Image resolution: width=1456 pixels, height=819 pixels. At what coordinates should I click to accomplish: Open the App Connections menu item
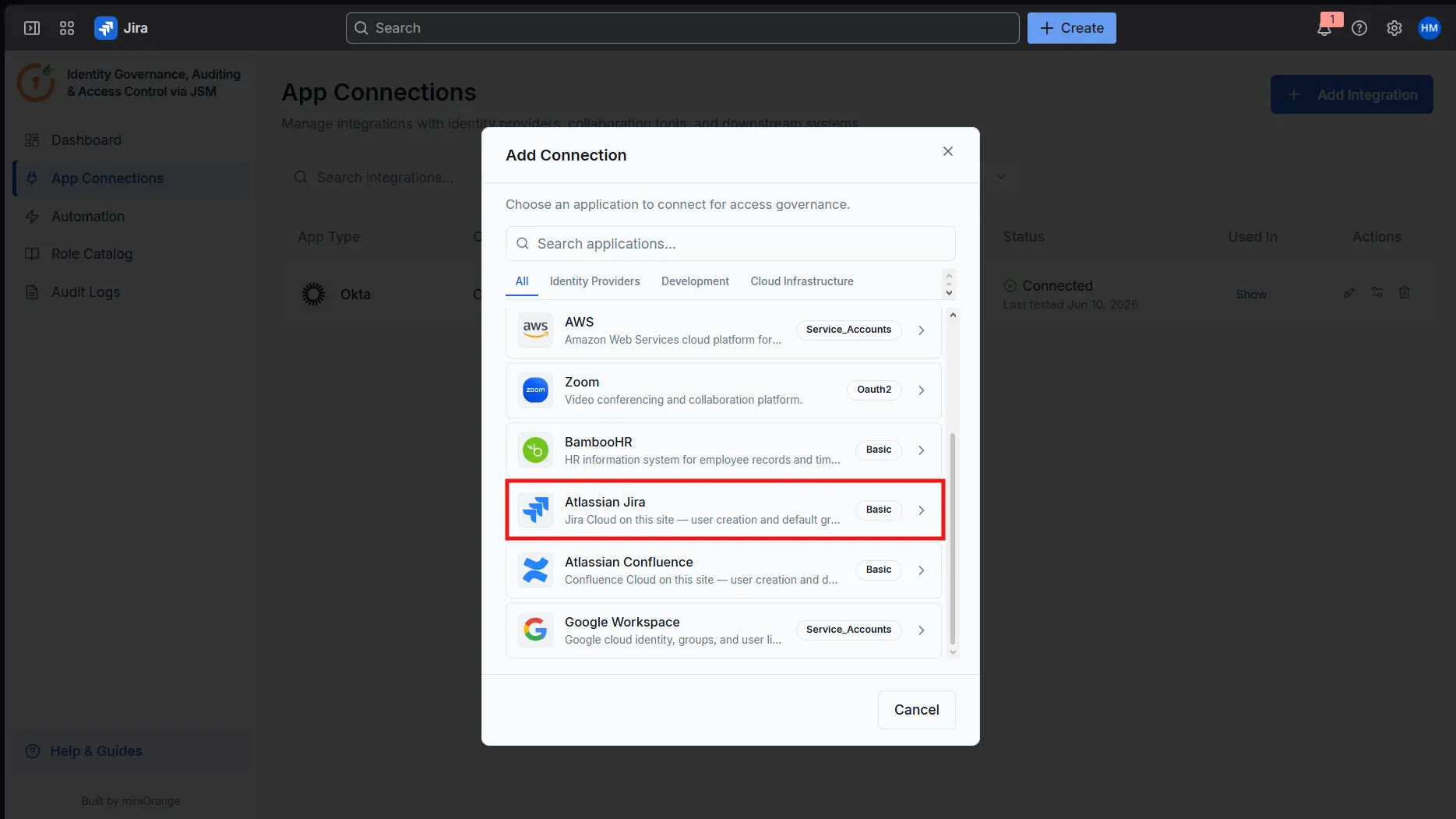click(x=132, y=178)
